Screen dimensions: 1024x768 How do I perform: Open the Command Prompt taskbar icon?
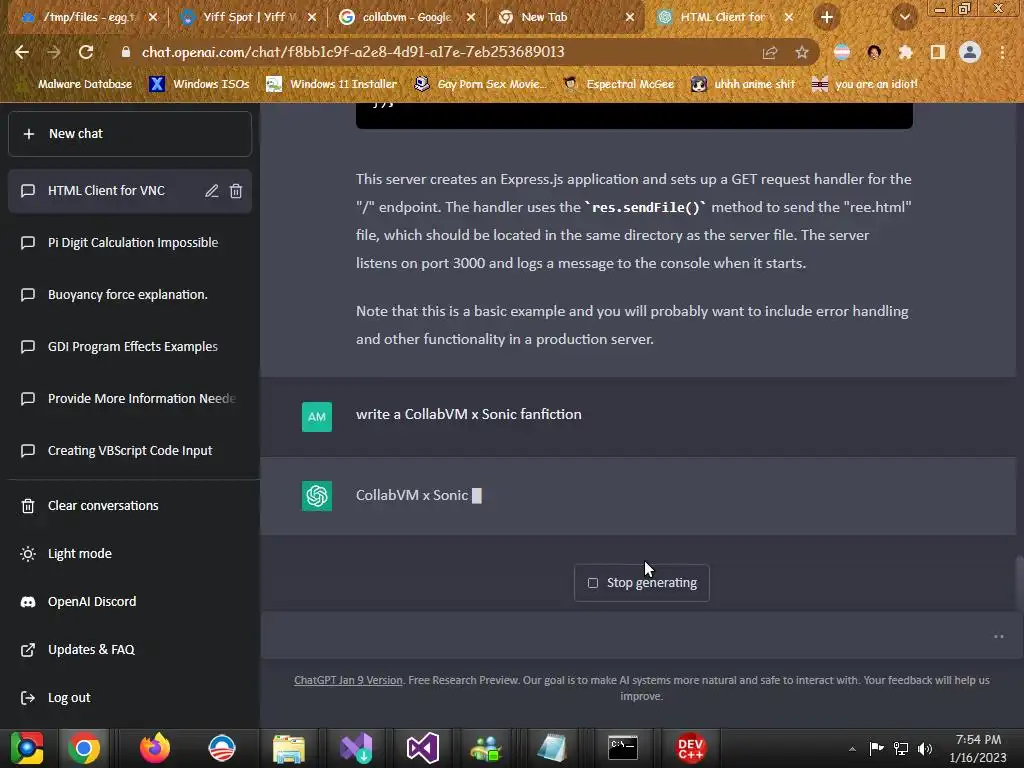623,748
